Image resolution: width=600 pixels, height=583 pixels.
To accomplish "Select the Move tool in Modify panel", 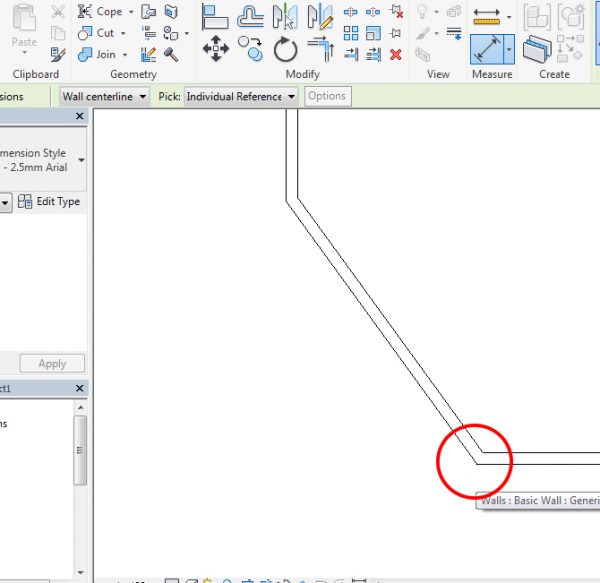I will pos(215,47).
